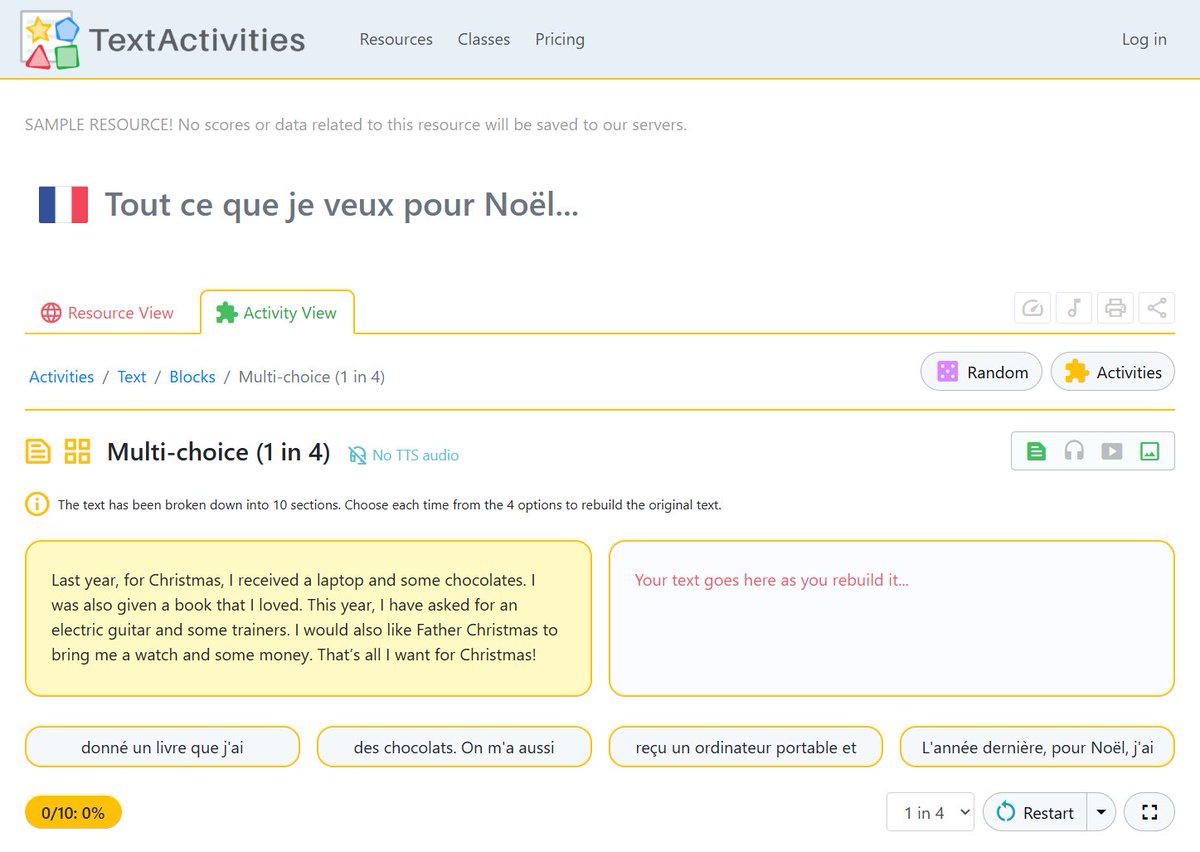Click the French flag icon
Viewport: 1200px width, 852px height.
[63, 204]
